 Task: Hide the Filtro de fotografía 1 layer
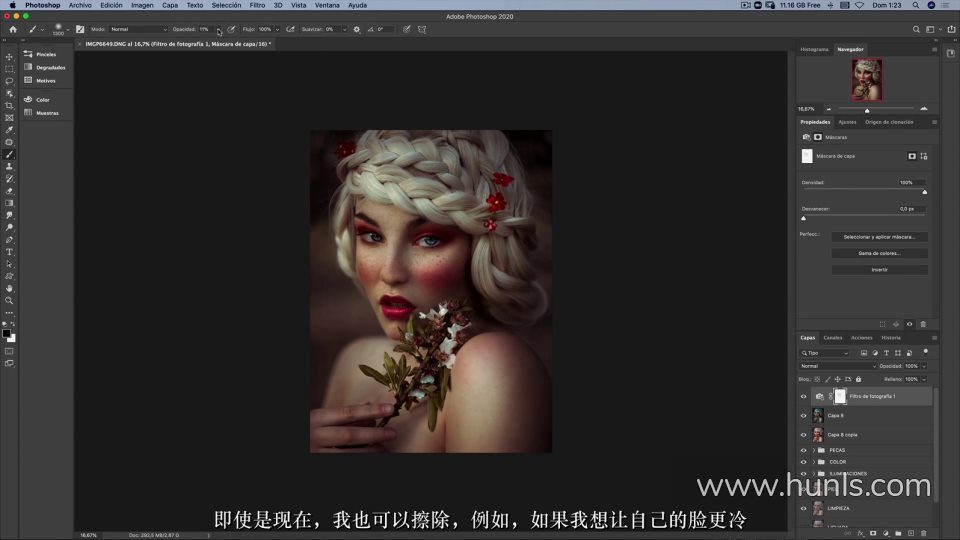coord(803,396)
